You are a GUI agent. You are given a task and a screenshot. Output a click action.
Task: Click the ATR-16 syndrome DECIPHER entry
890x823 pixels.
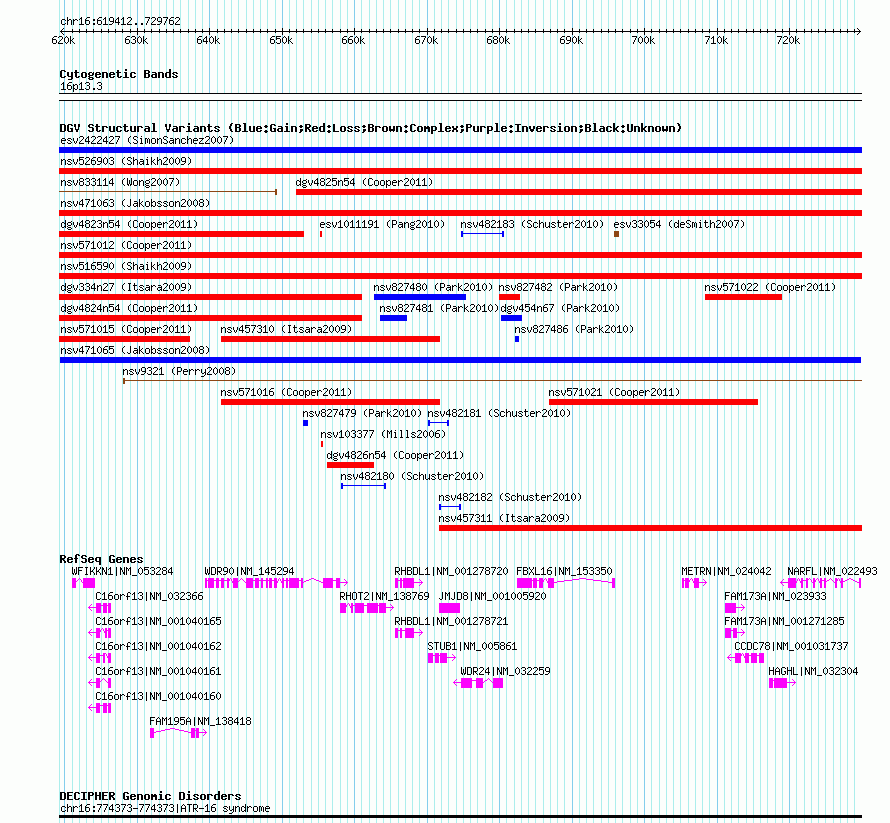point(165,808)
